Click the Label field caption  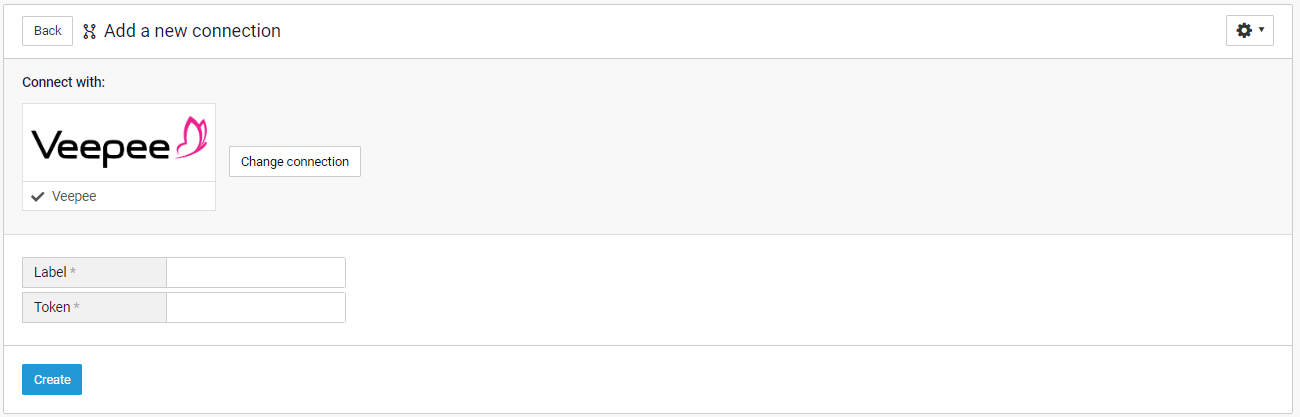50,273
